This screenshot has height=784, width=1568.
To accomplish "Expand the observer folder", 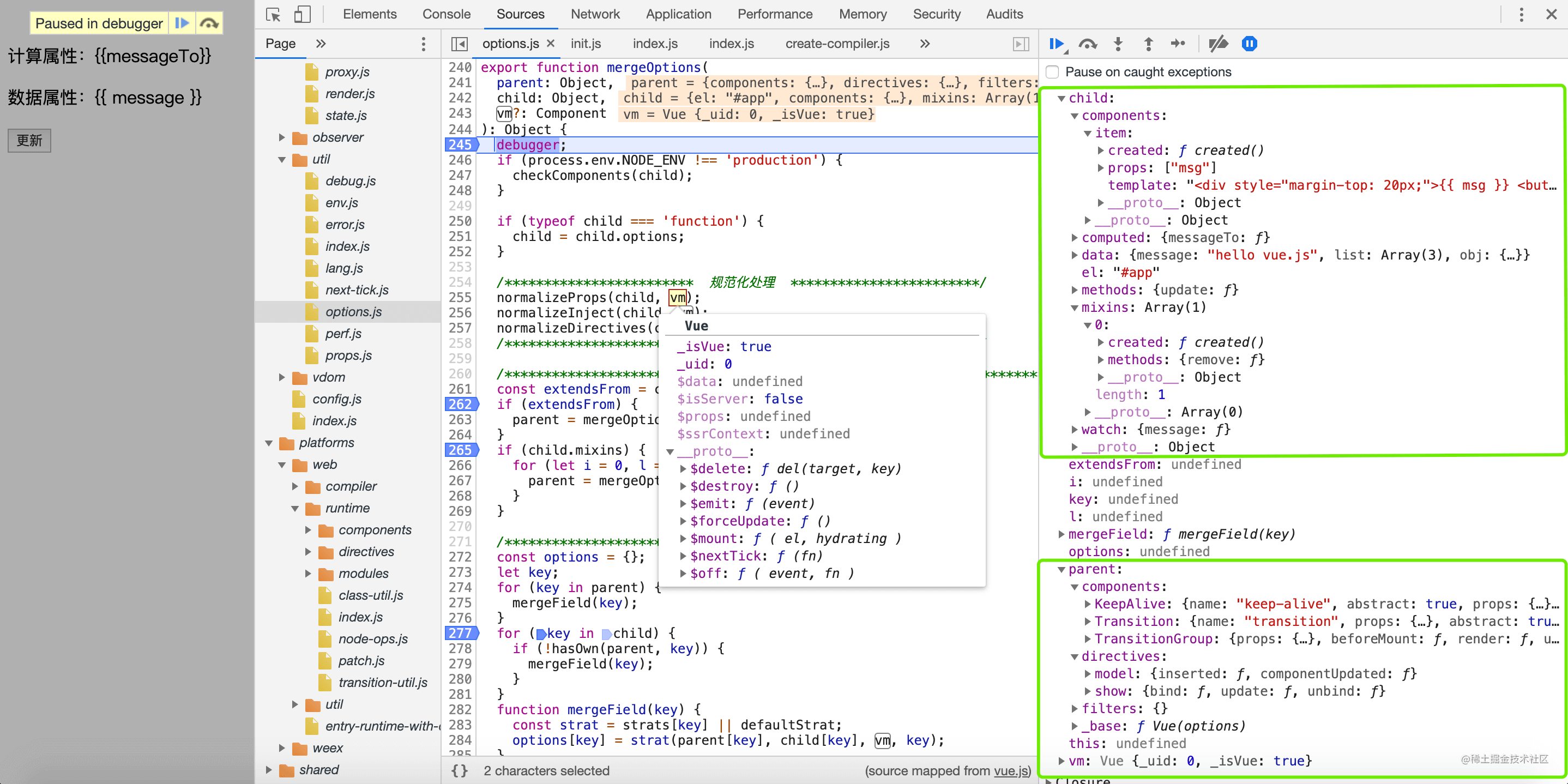I will coord(281,137).
